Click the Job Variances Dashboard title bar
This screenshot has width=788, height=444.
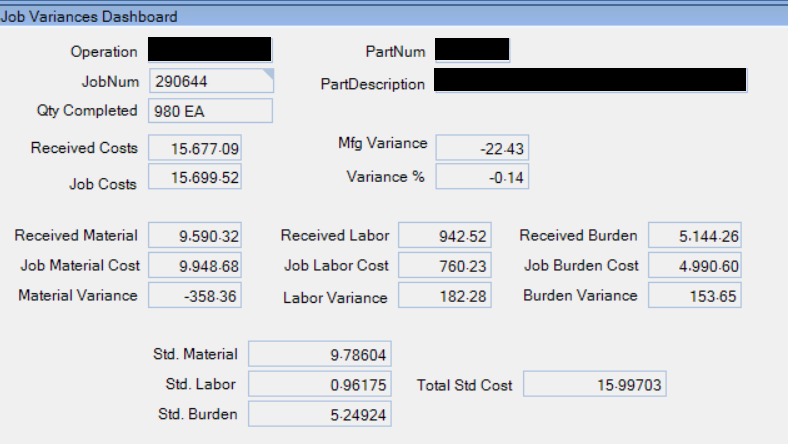pos(394,16)
